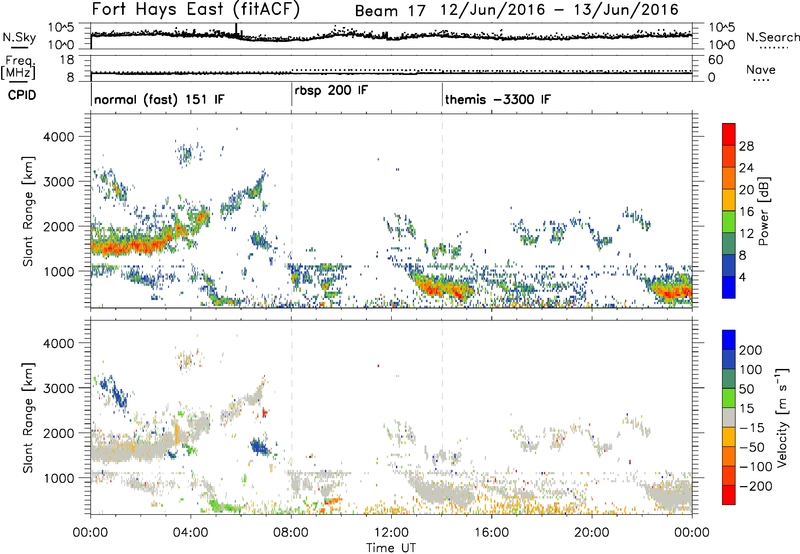
Task: Click the dashed 08:00 CPID marker in power panel
Action: coord(291,210)
